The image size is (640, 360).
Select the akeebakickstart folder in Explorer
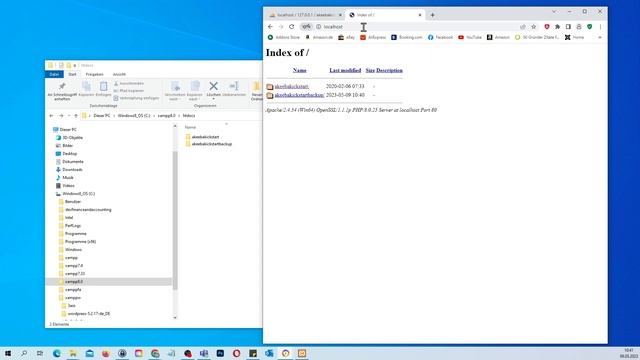coord(205,137)
